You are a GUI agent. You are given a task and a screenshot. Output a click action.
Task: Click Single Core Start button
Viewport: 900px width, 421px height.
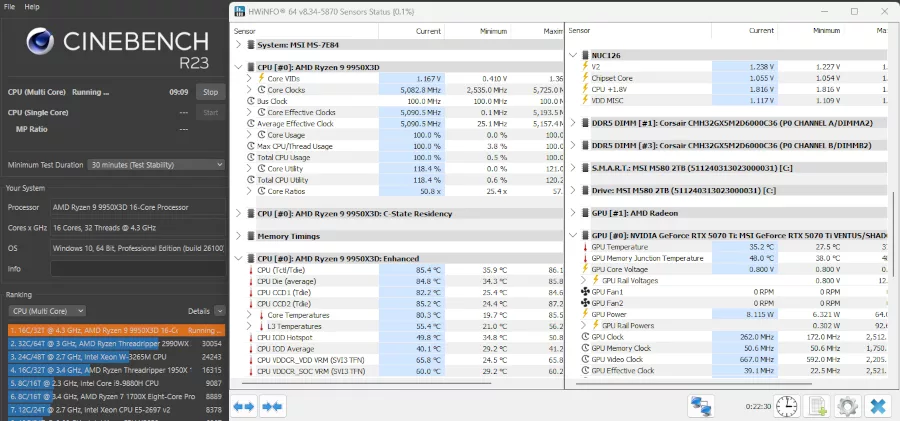pos(211,113)
